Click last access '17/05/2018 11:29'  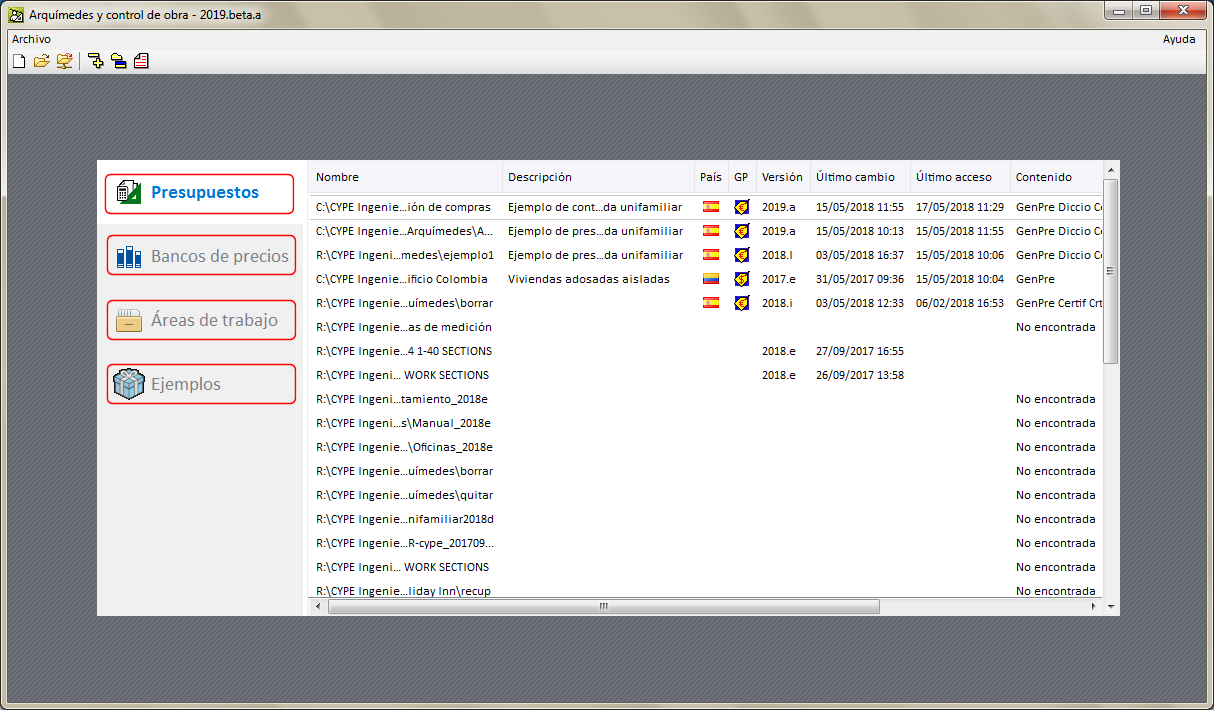tap(960, 207)
